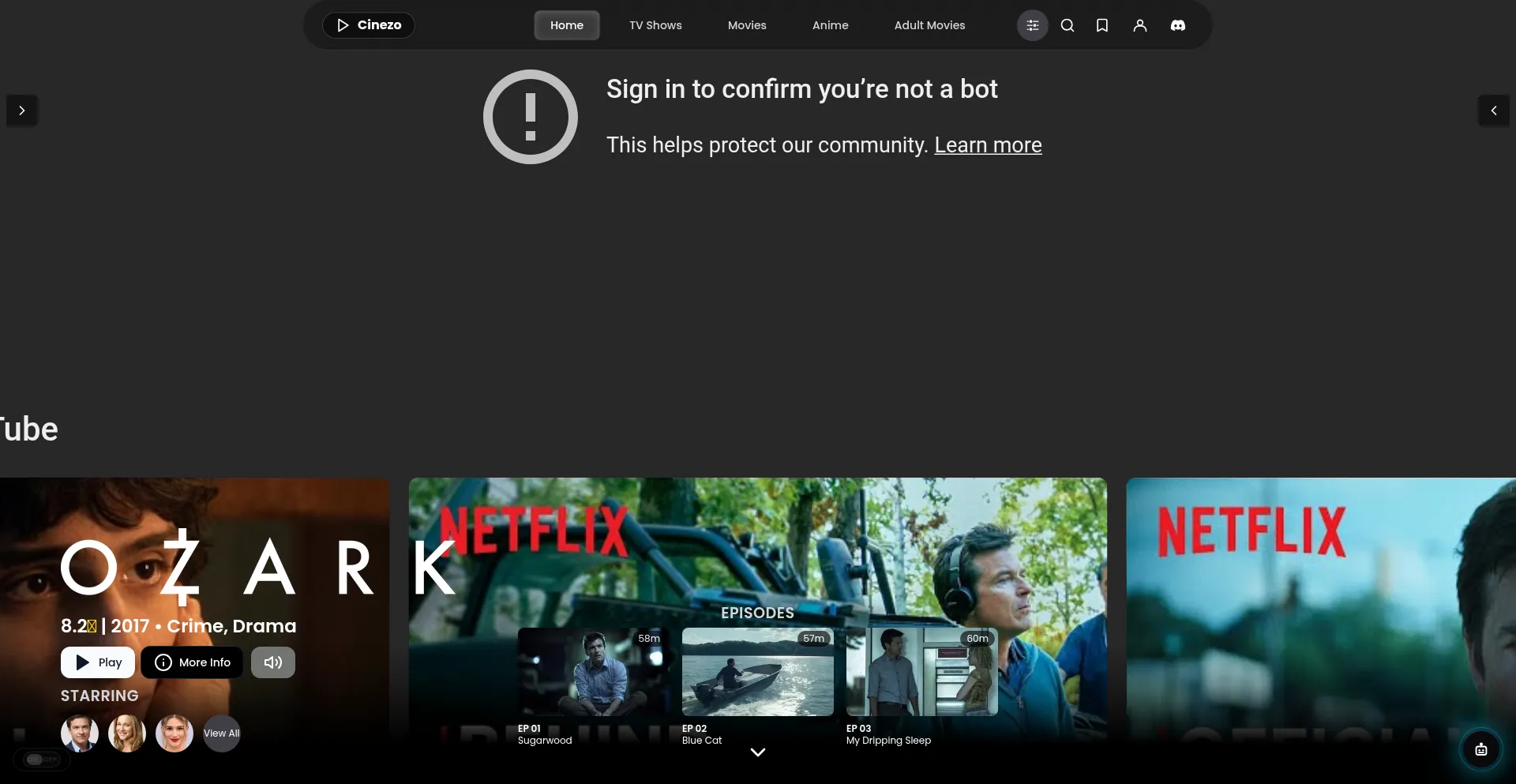This screenshot has height=784, width=1516.
Task: Open the chatbot icon at bottom right
Action: click(x=1480, y=749)
